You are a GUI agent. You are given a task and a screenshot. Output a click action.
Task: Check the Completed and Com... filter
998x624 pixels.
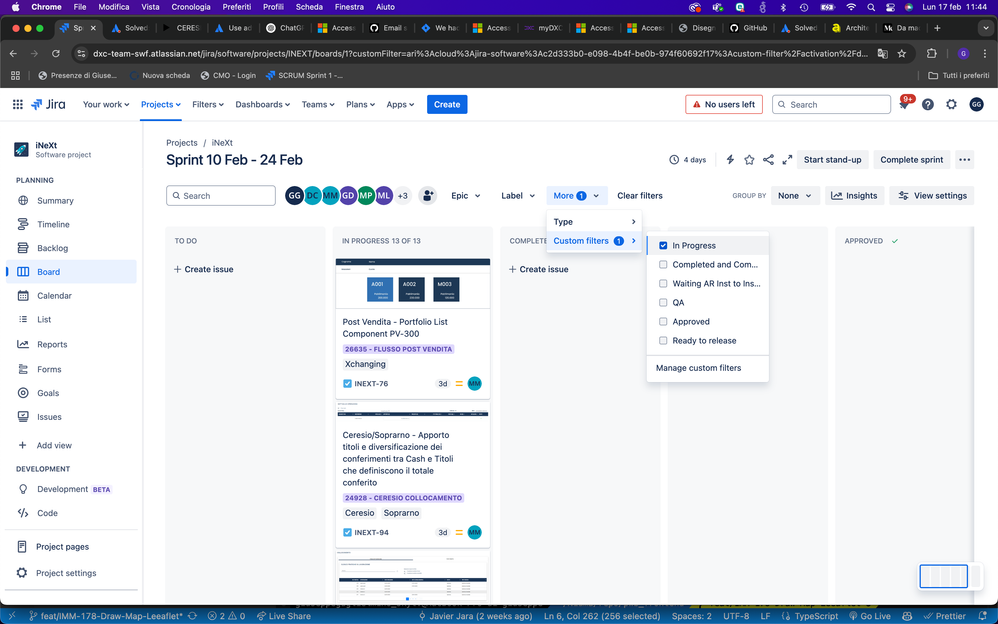click(x=663, y=264)
